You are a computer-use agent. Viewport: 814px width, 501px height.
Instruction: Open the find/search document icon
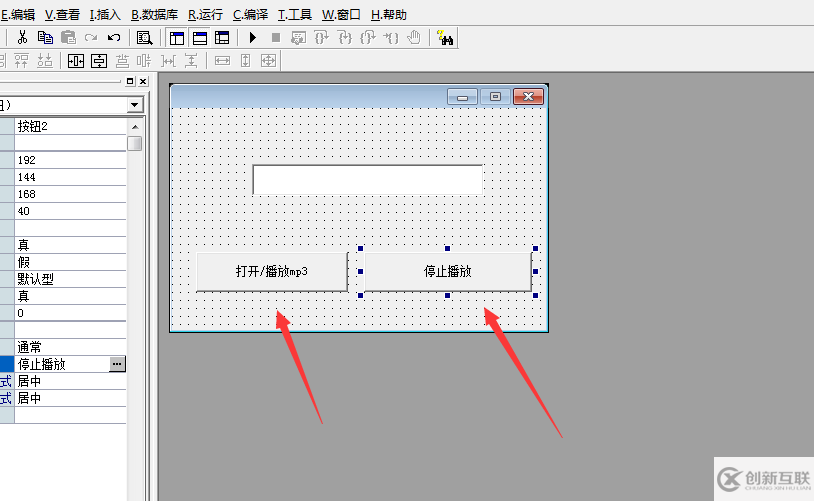click(144, 38)
